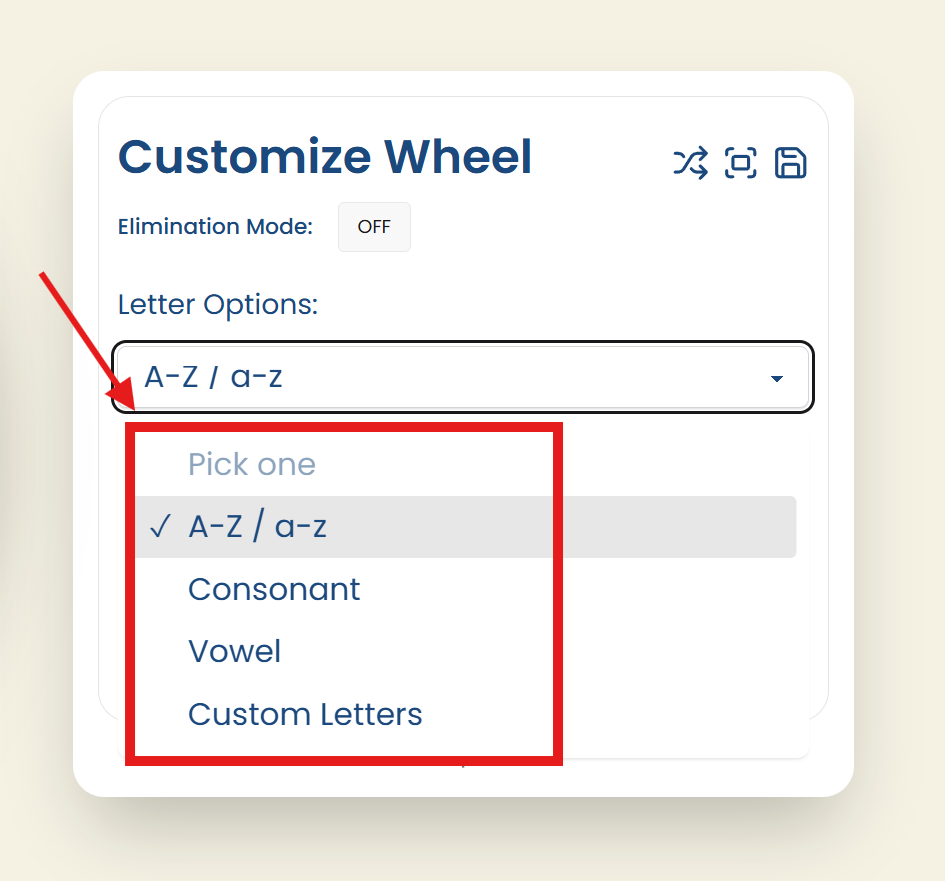Click the Pick one placeholder entry

tap(252, 464)
